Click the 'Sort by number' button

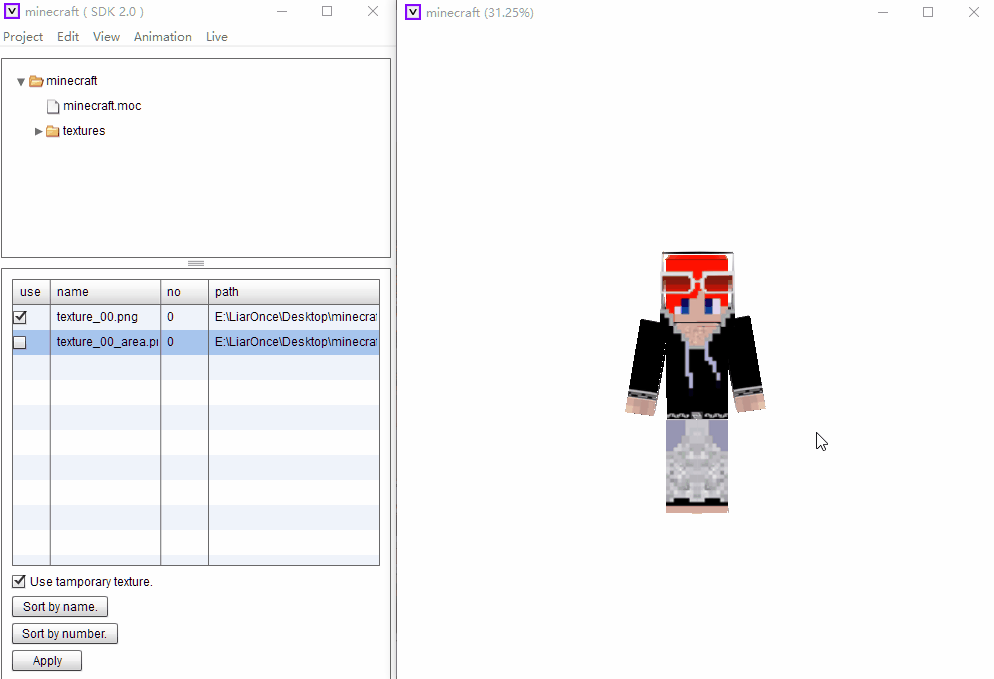(x=64, y=633)
